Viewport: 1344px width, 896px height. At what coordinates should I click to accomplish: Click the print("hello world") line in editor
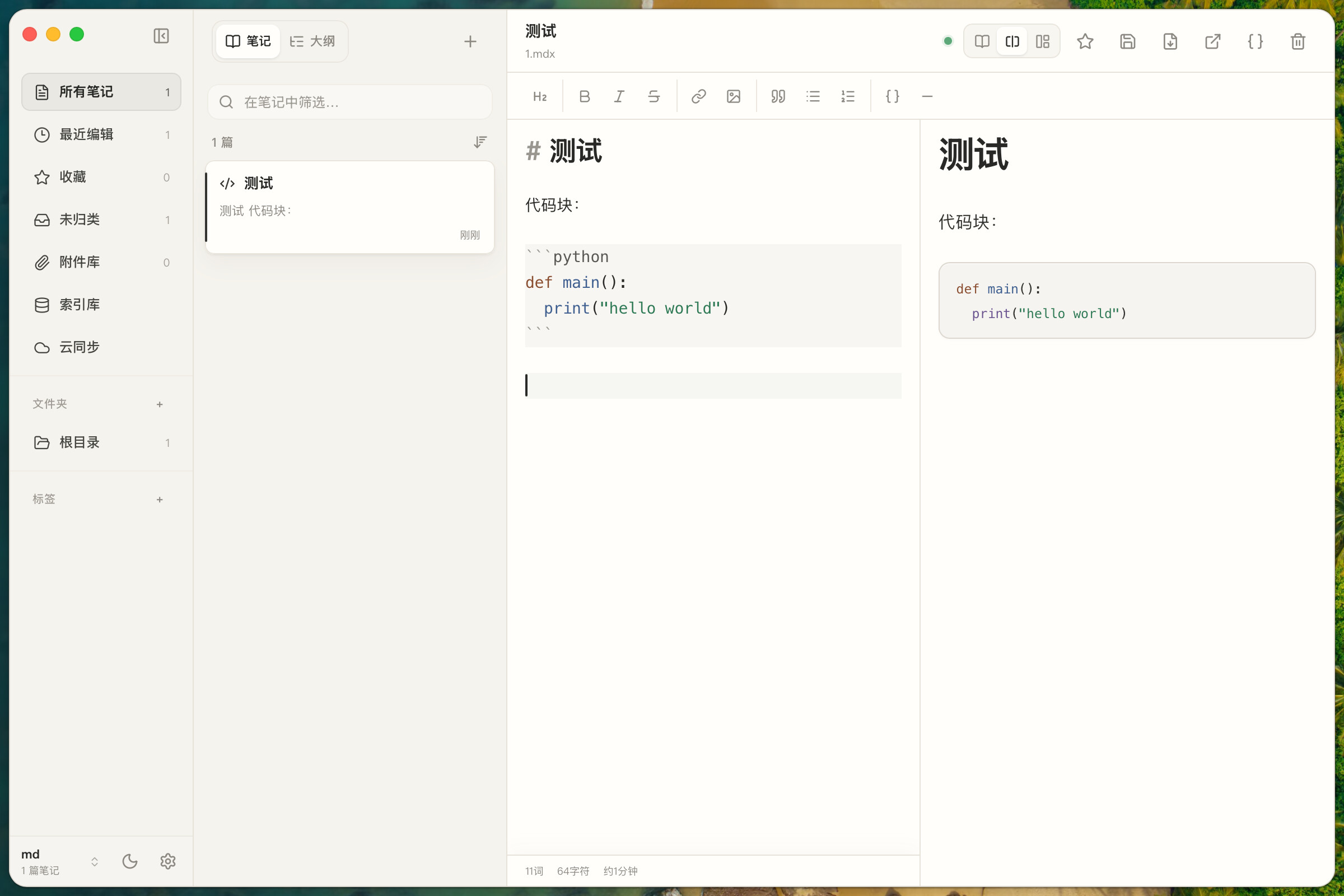pos(636,309)
